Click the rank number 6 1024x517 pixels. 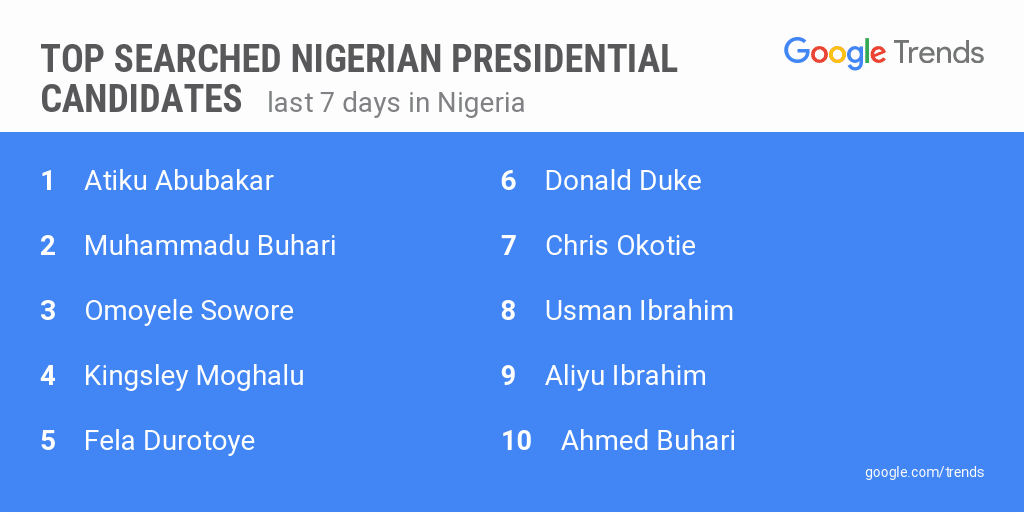coord(508,181)
